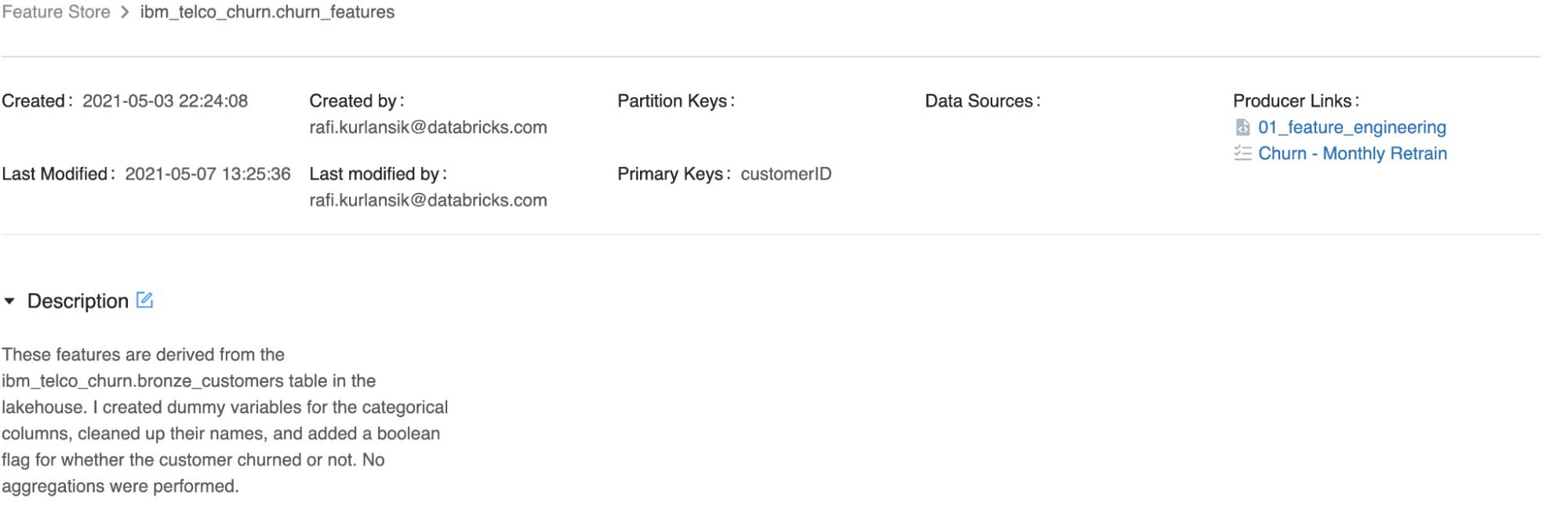Screen dimensions: 1568x509
Task: Click the Producer Links label
Action: 1295,101
